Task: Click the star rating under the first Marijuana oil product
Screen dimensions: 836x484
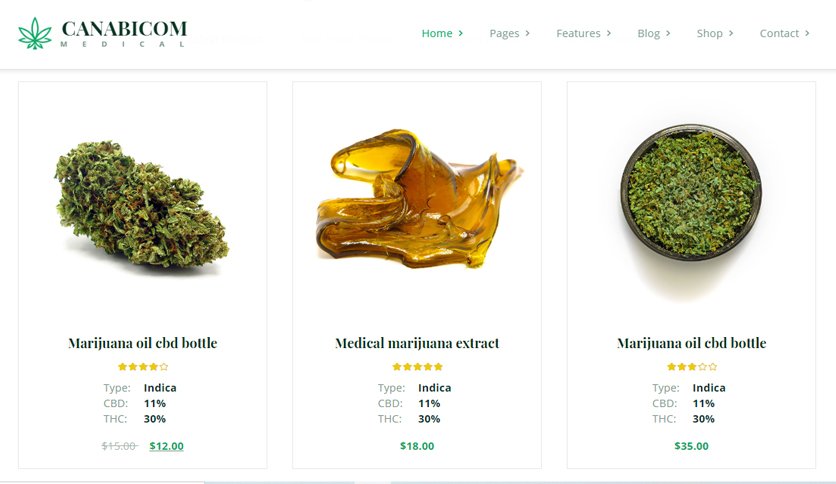Action: coord(143,367)
